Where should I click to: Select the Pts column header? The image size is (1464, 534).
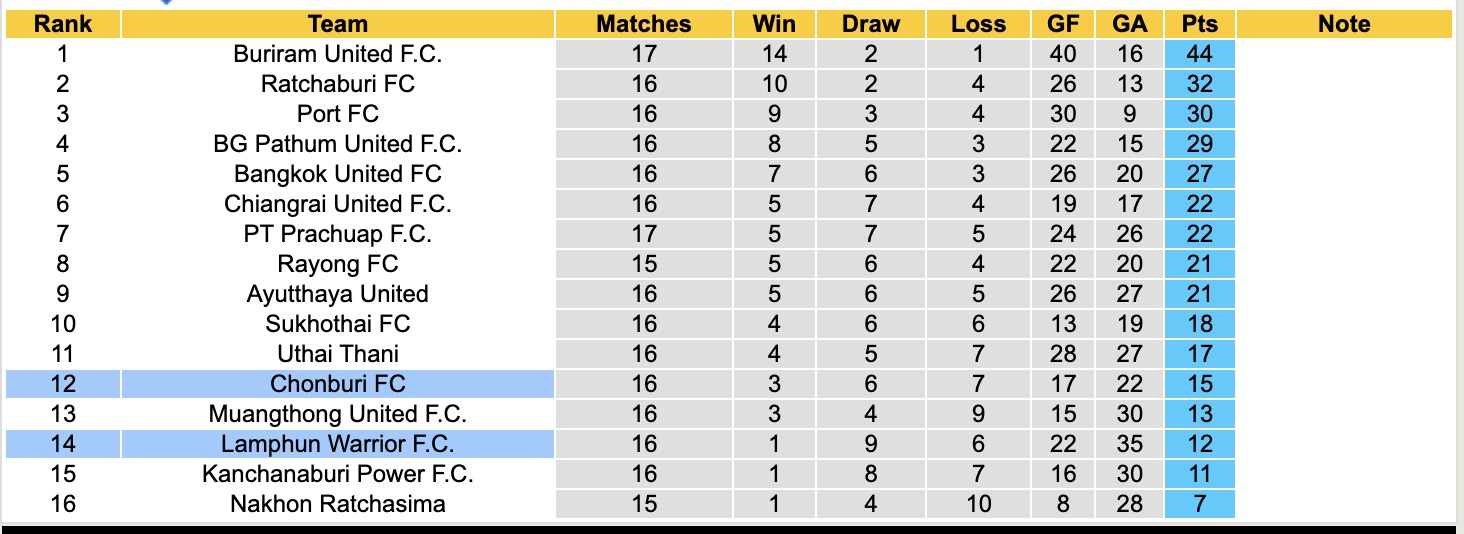[x=1199, y=24]
